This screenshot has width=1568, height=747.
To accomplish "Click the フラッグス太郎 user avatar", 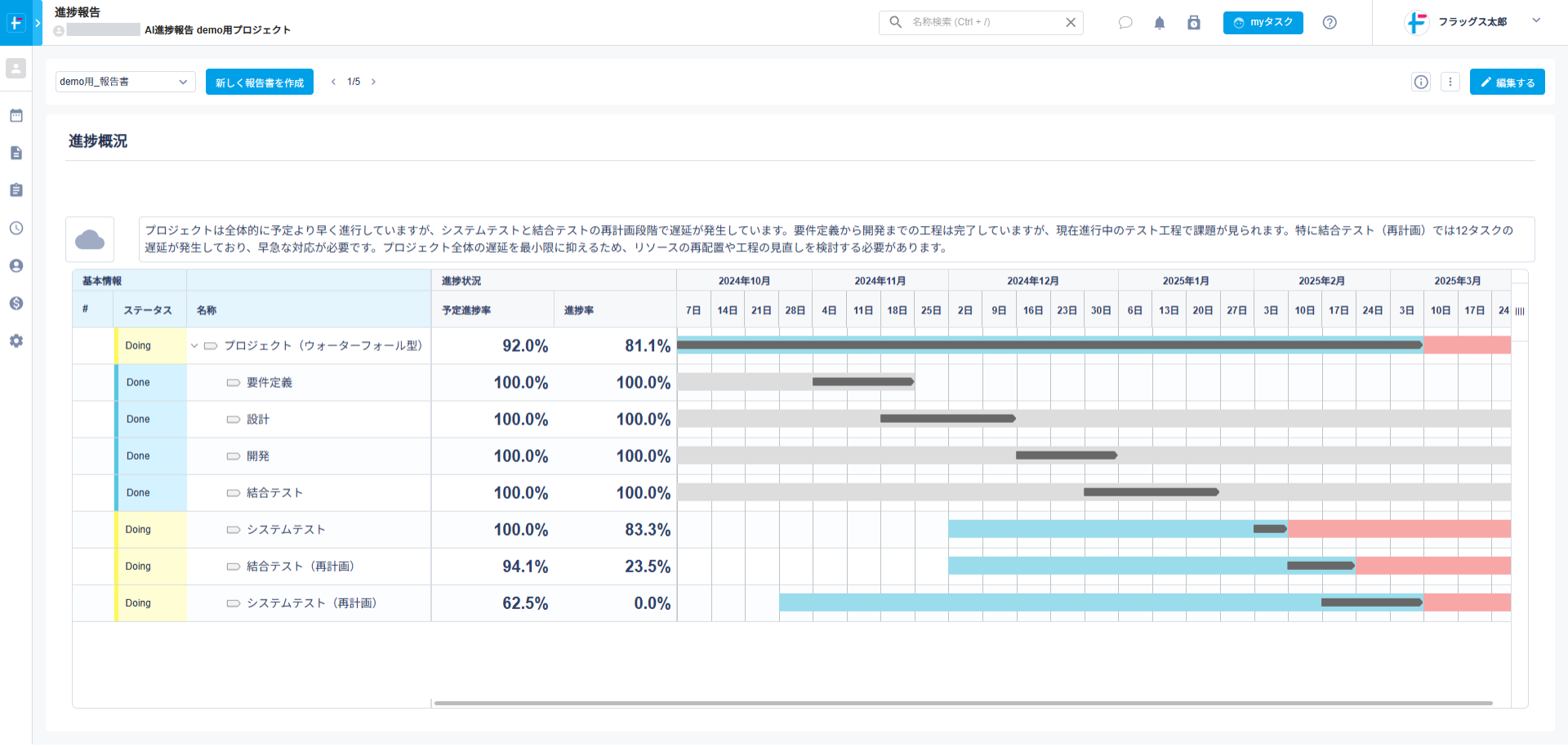I will 1417,23.
